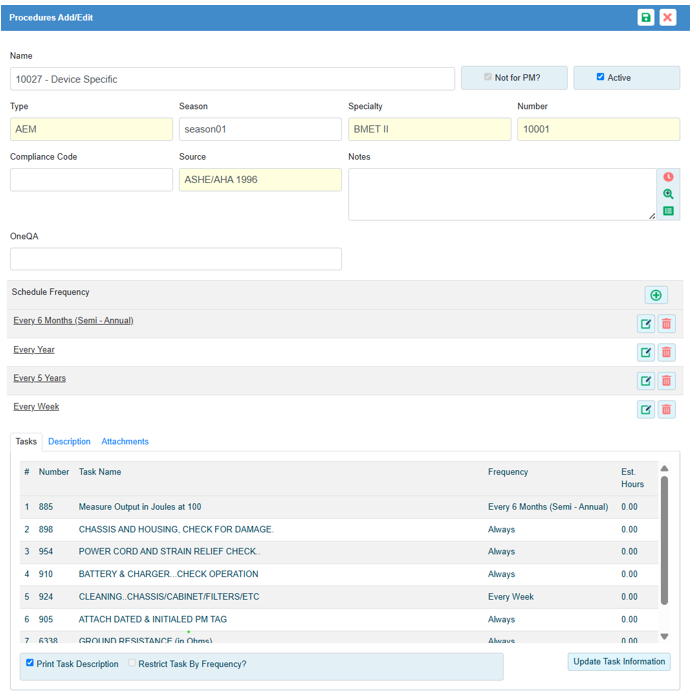
Task: Toggle the Active checkbox
Action: click(600, 77)
